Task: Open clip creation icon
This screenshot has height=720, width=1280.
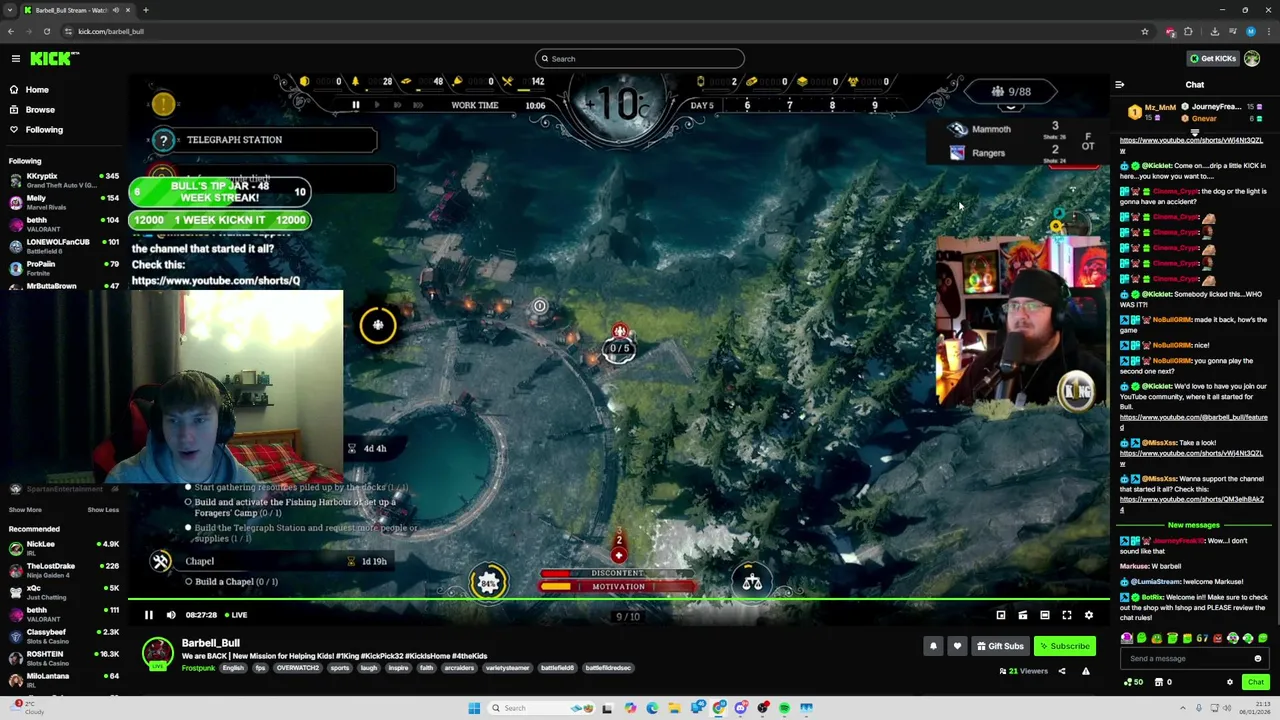Action: (1022, 615)
